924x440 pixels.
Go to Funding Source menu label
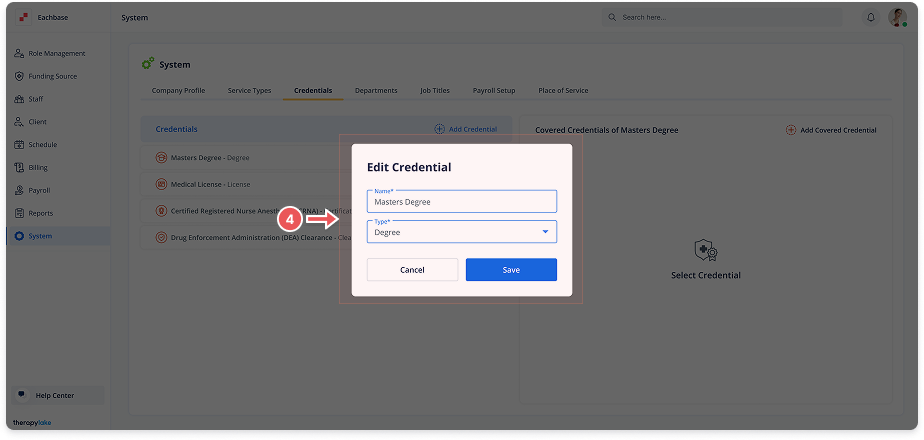click(52, 77)
